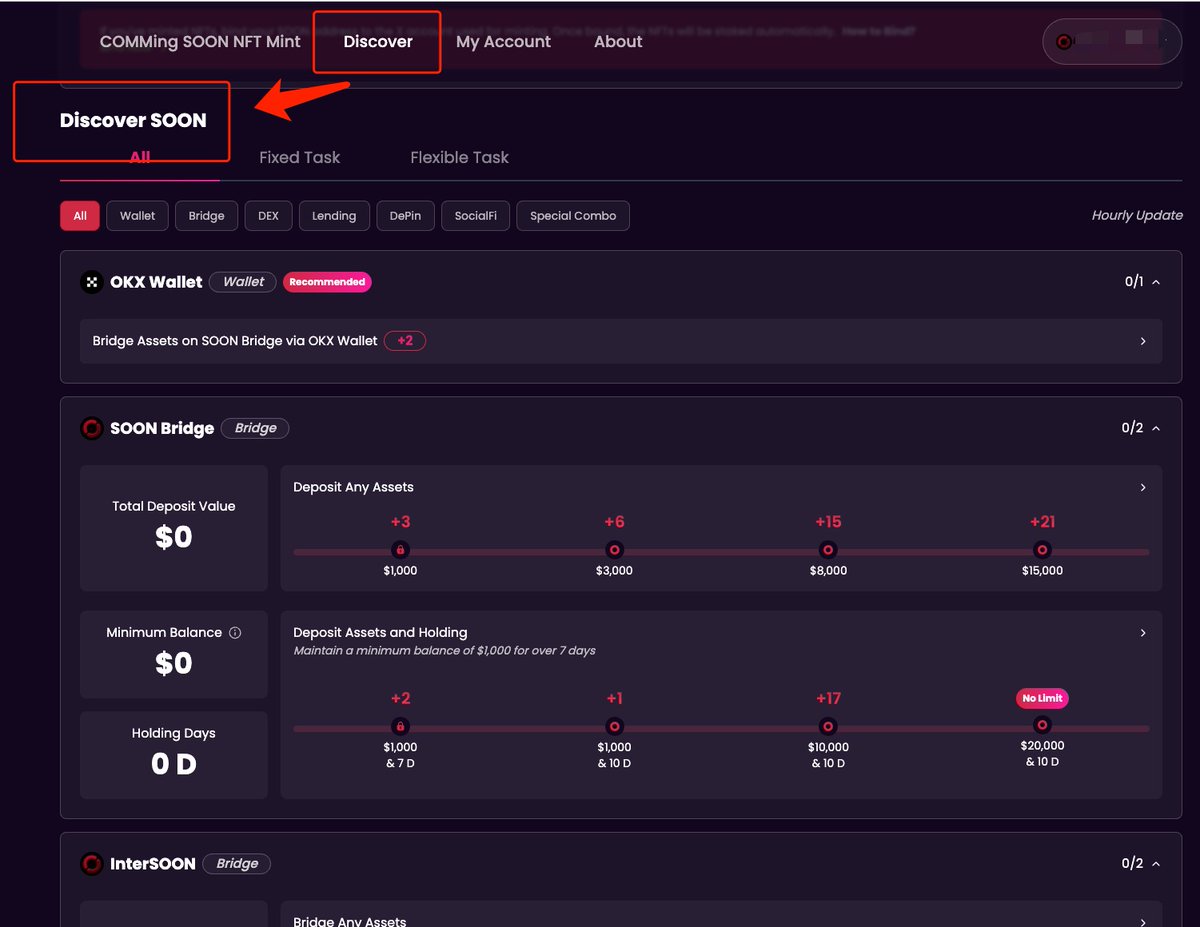Screen dimensions: 1200x927
Task: Click the 0/2 SOON Bridge progress counter
Action: point(1132,428)
